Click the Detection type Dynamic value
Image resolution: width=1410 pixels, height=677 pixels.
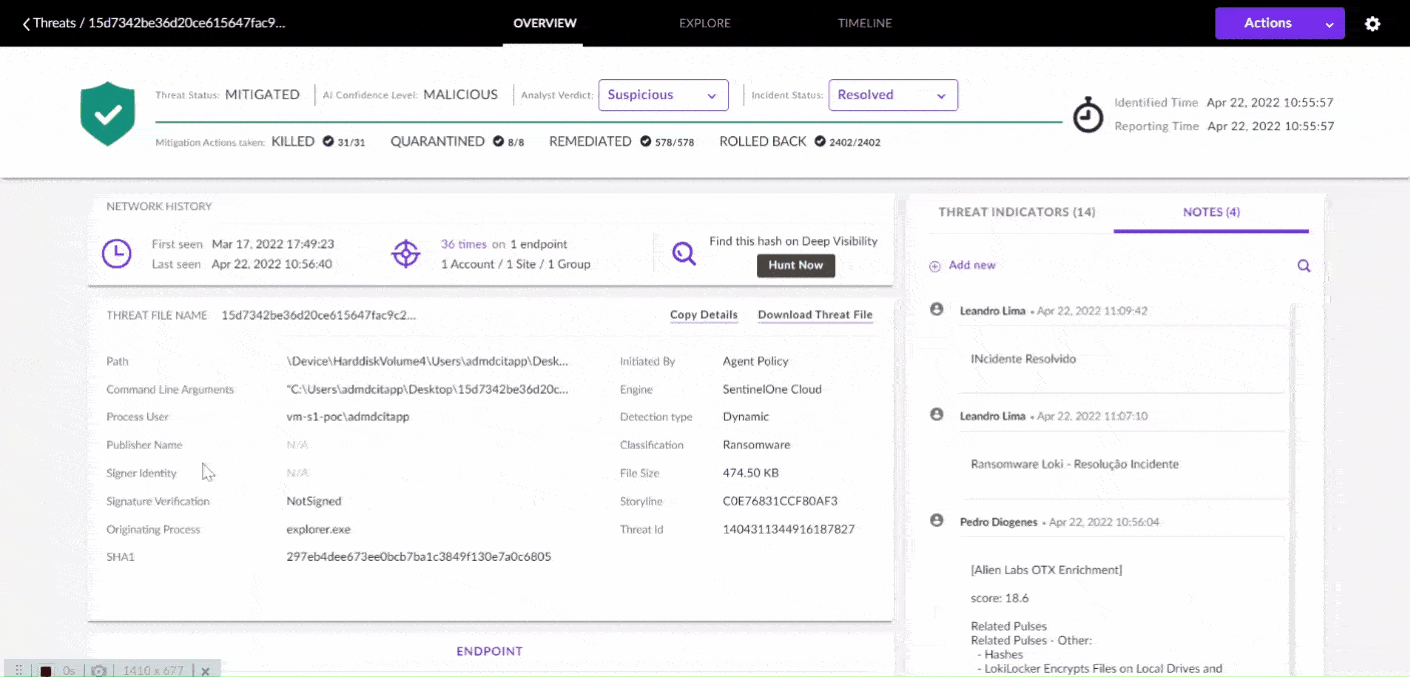pos(746,417)
